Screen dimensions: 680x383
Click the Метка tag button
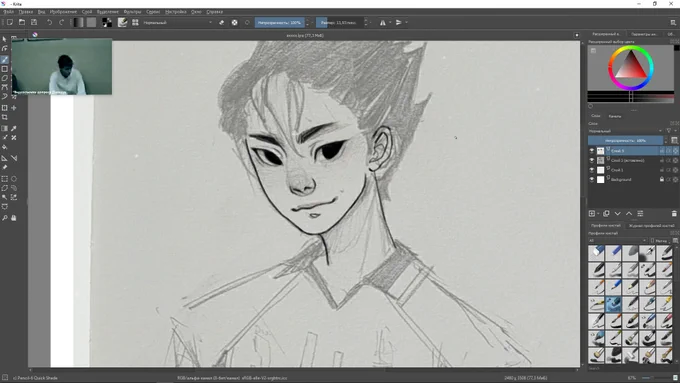[660, 240]
